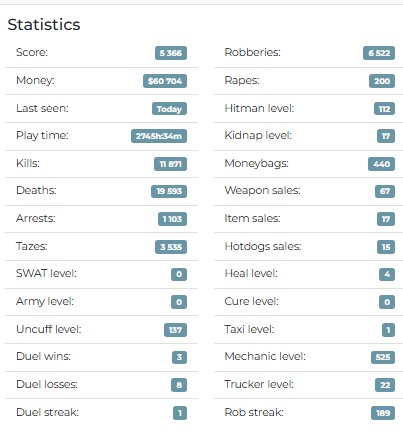Click the Last seen Today badge
The width and height of the screenshot is (403, 433).
point(169,109)
